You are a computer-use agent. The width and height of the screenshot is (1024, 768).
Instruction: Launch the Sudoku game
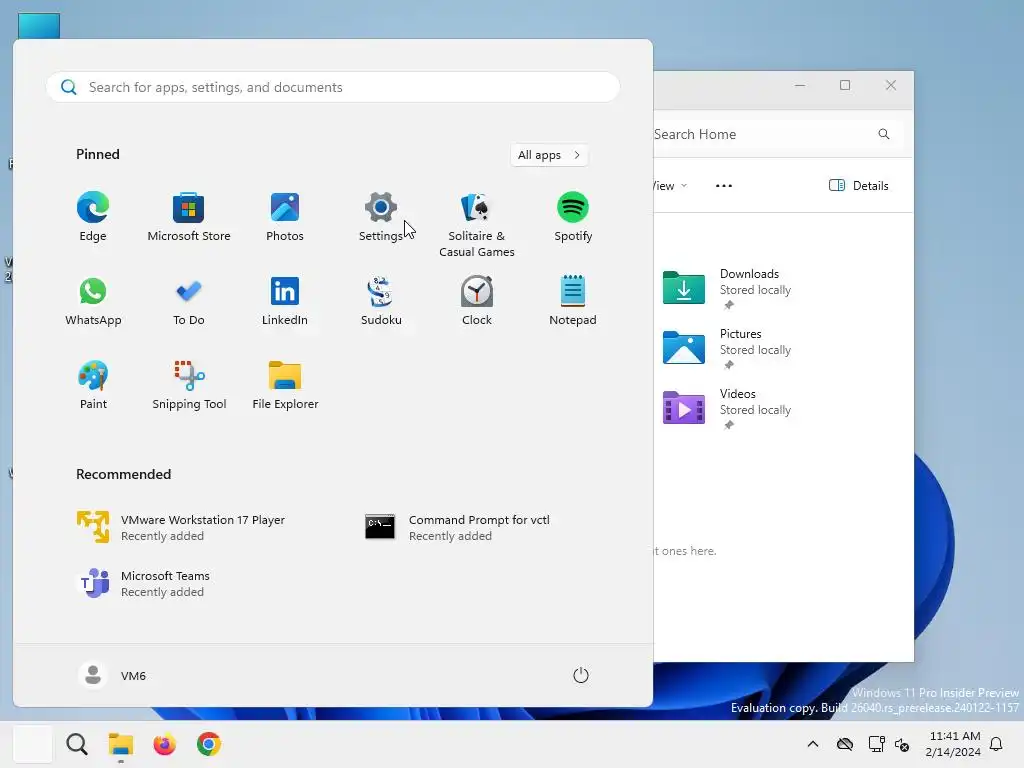tap(381, 300)
